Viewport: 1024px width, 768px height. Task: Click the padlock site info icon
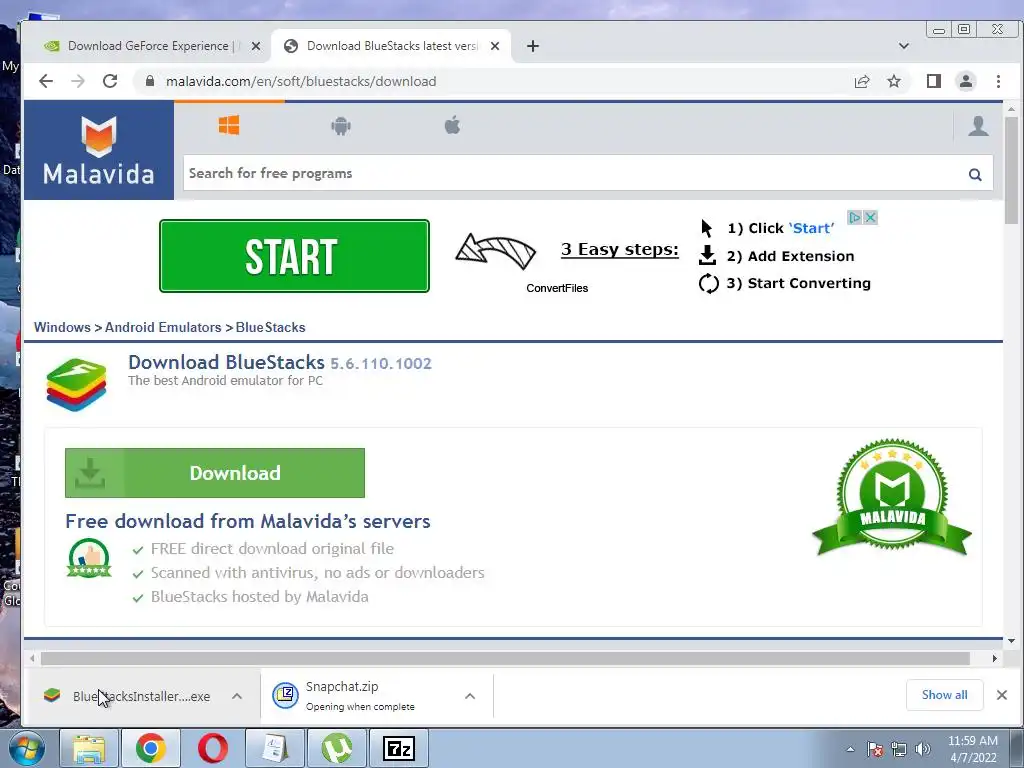pos(150,81)
